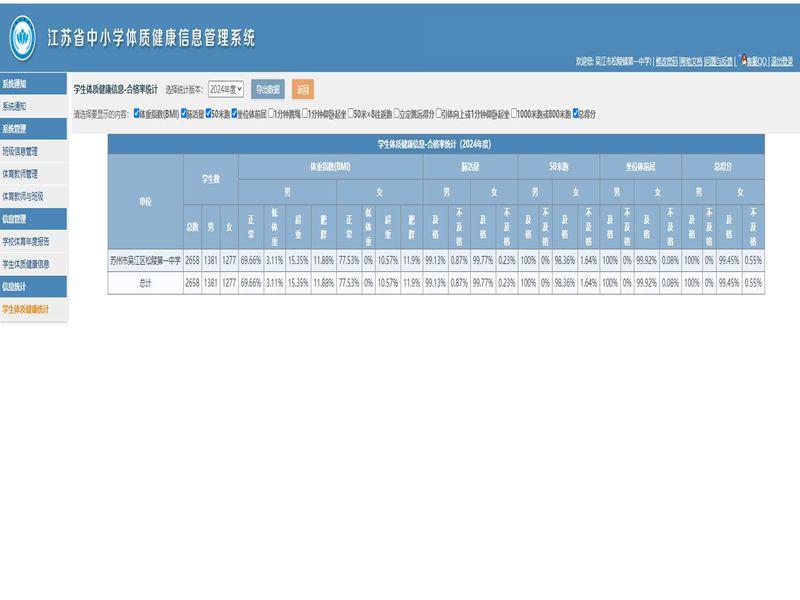Click the QQ penguin icon
This screenshot has height=600, width=800.
743,59
